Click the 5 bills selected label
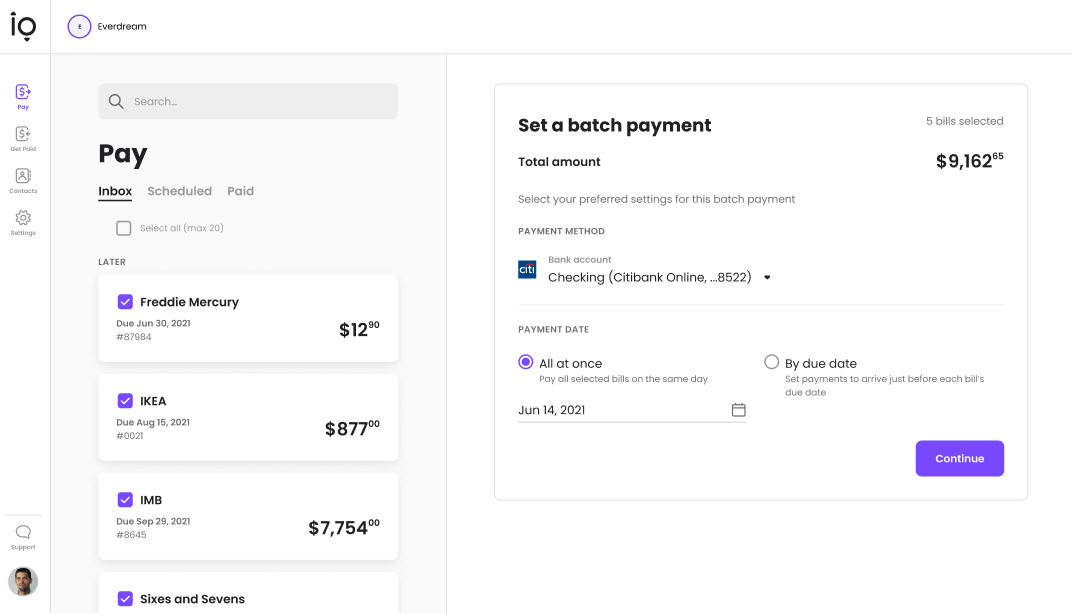Image resolution: width=1072 pixels, height=613 pixels. coord(965,121)
